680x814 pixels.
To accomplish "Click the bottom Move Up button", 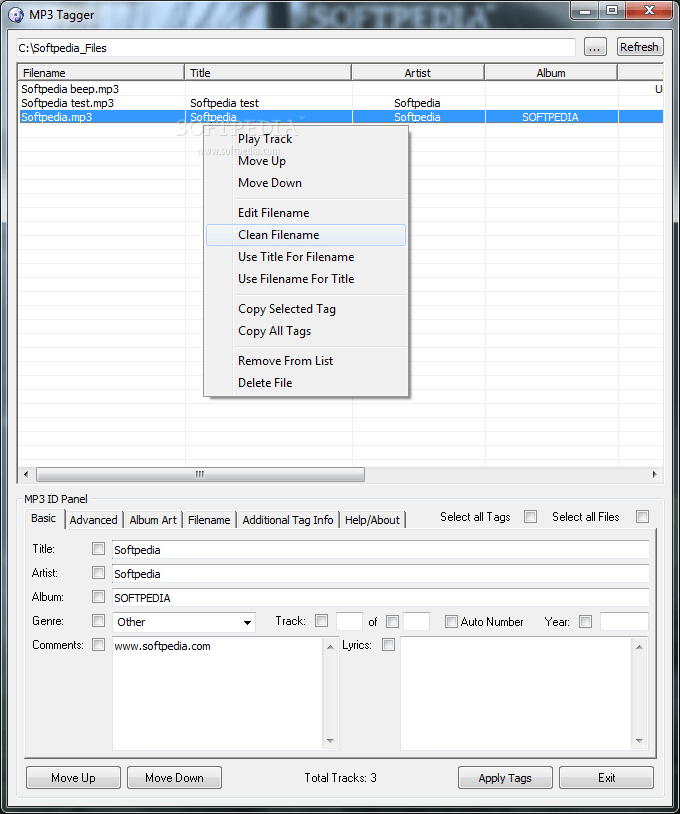I will pyautogui.click(x=73, y=778).
